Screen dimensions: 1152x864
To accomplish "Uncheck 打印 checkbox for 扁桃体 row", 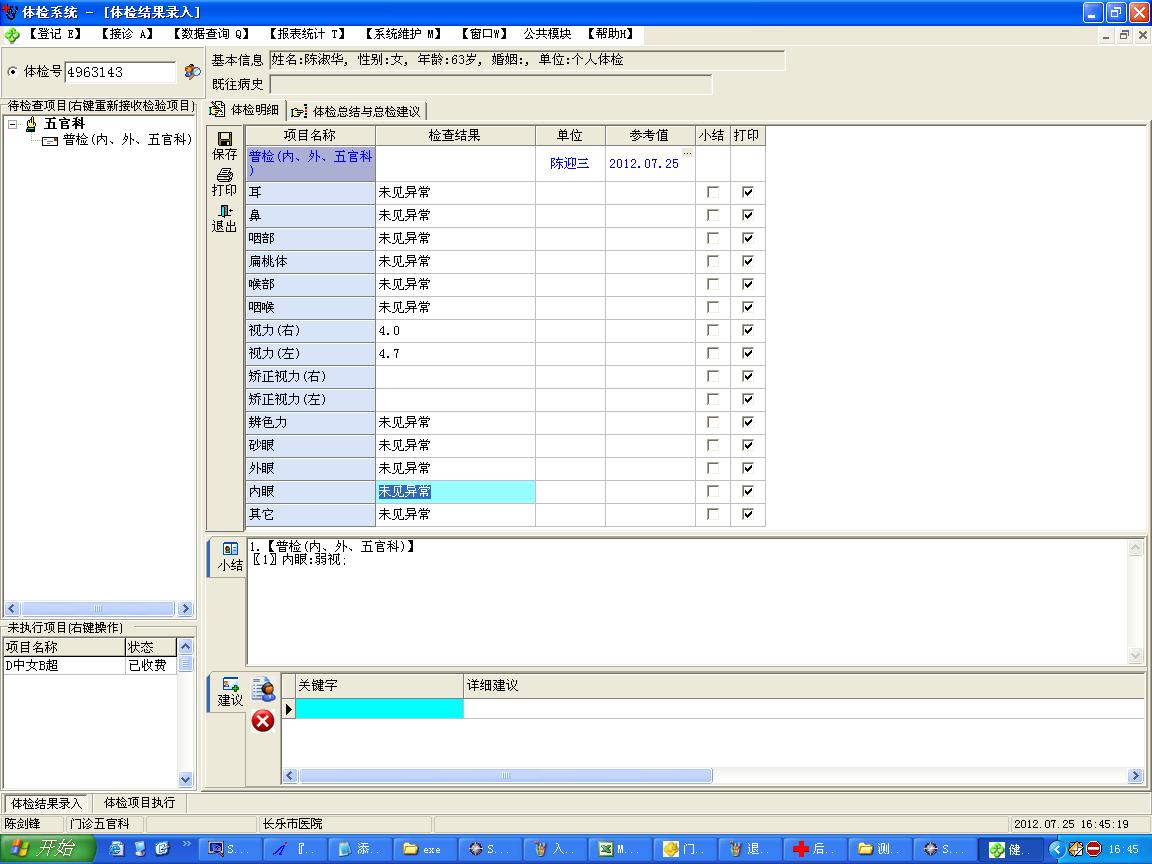I will [748, 262].
